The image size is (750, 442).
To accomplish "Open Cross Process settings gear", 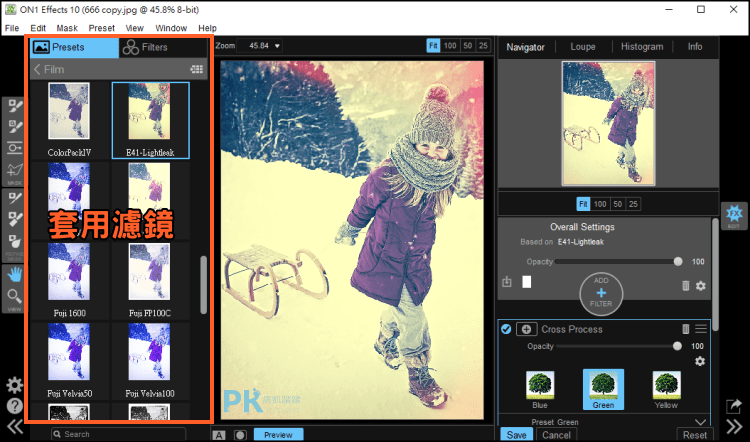I will 700,361.
